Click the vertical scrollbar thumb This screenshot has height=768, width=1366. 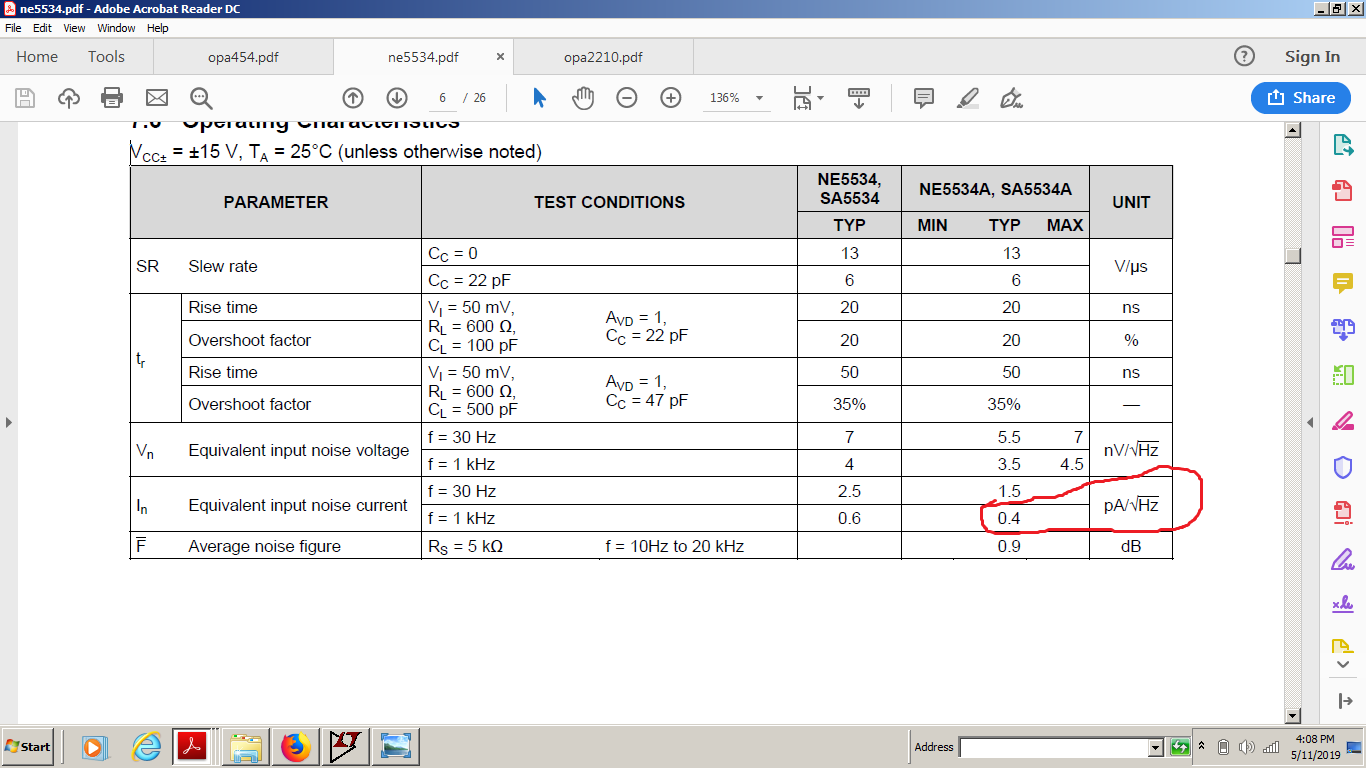pos(1293,256)
